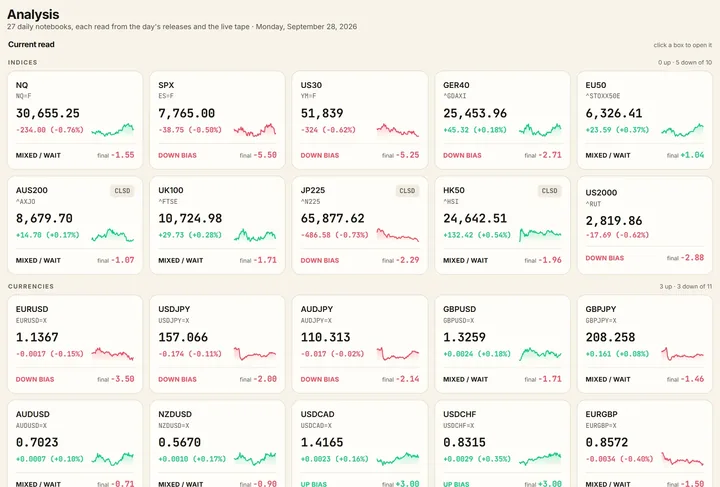Screen dimensions: 720x487
Task: Click the US30 sparkline chart
Action: click(x=398, y=130)
